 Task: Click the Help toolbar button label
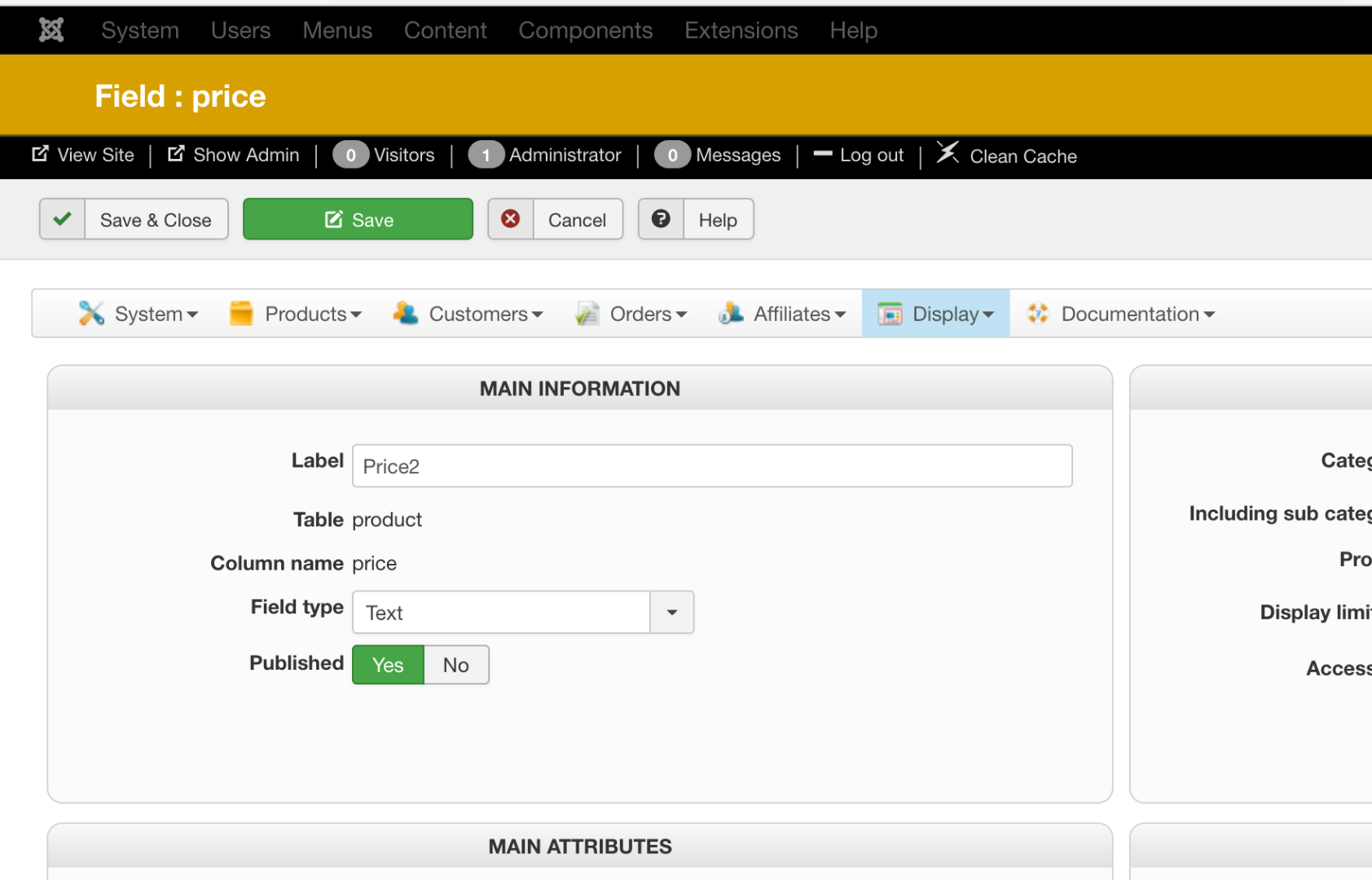pos(718,220)
